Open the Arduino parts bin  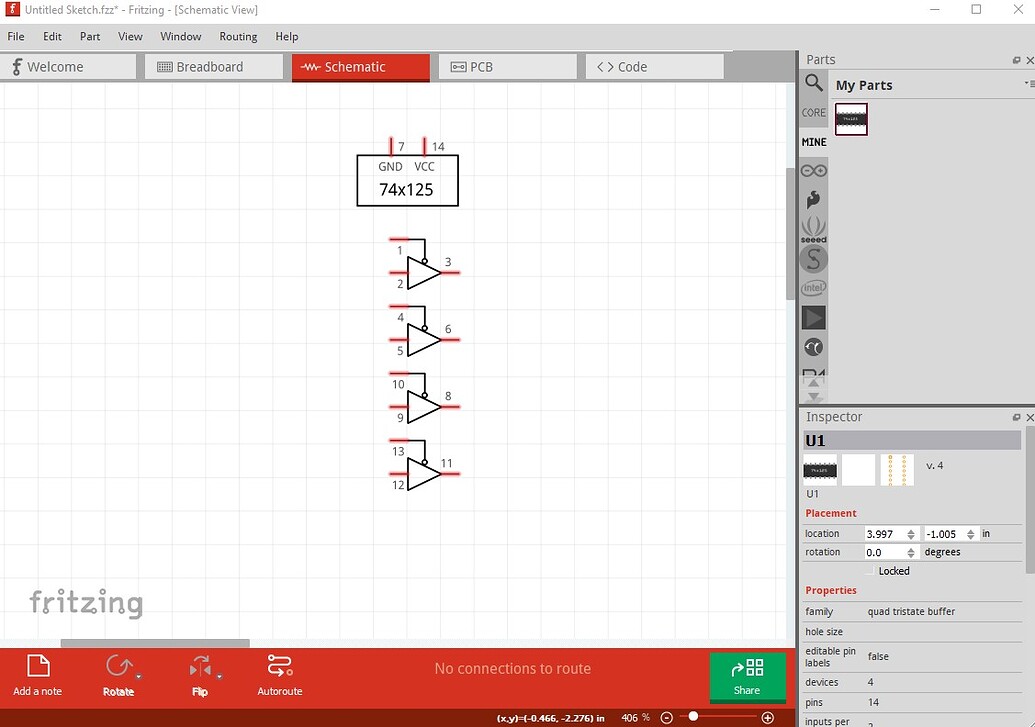(x=813, y=171)
